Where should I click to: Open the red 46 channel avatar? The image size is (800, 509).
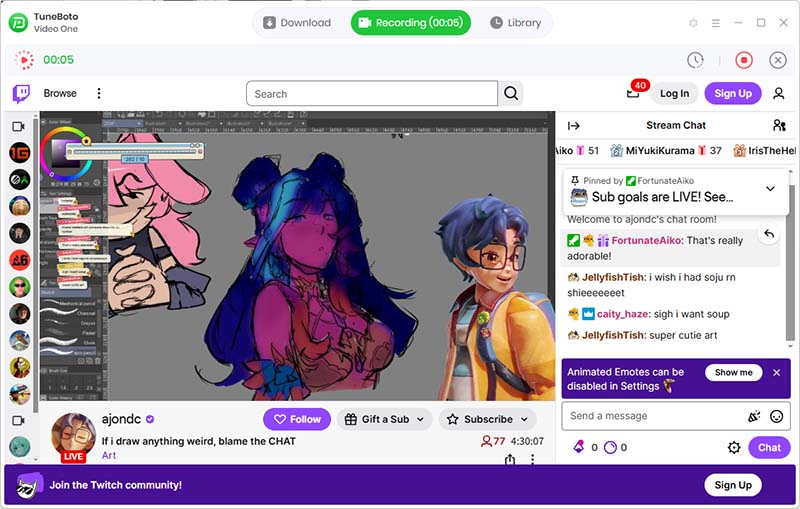[20, 260]
